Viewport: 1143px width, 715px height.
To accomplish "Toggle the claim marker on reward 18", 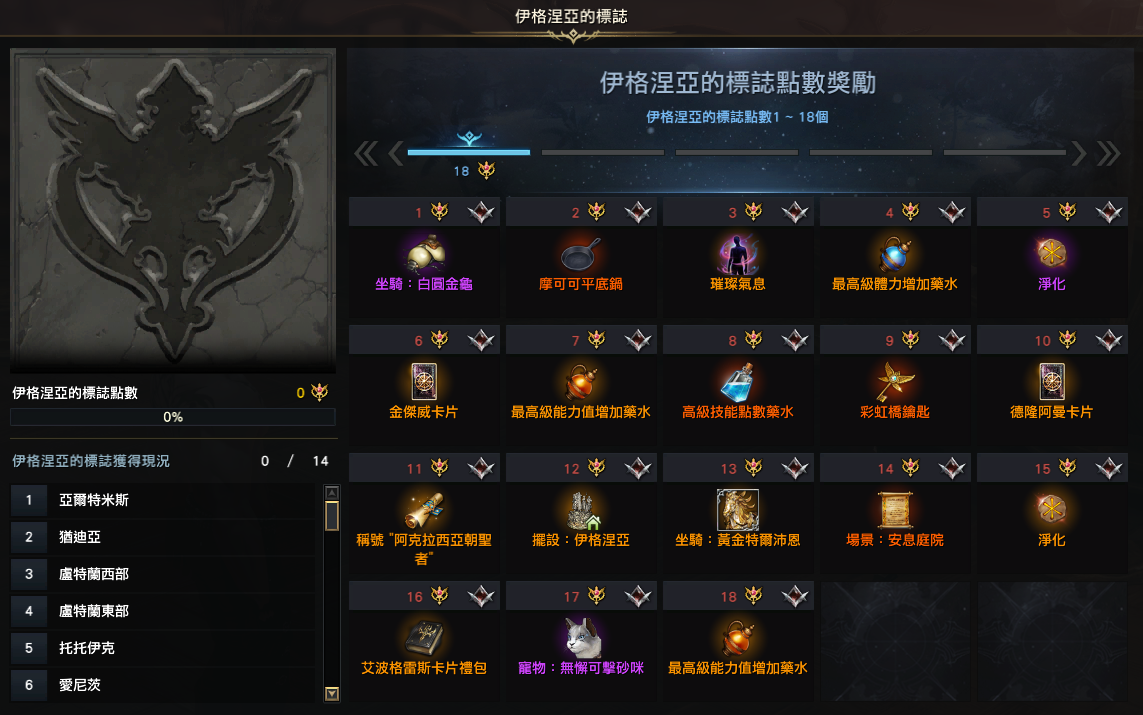I will tap(795, 596).
